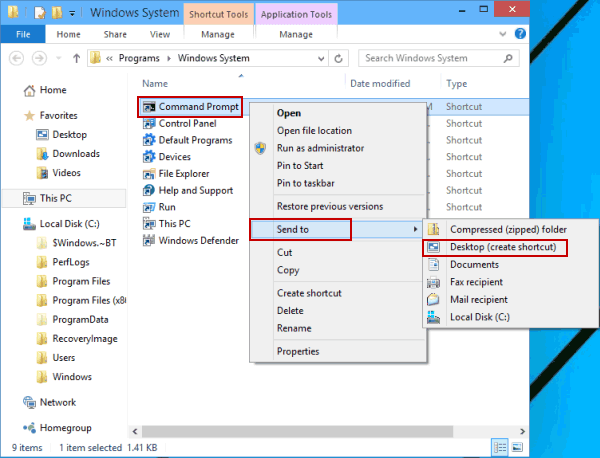Screen dimensions: 600x458
Task: Choose Run as administrator
Action: tap(320, 148)
